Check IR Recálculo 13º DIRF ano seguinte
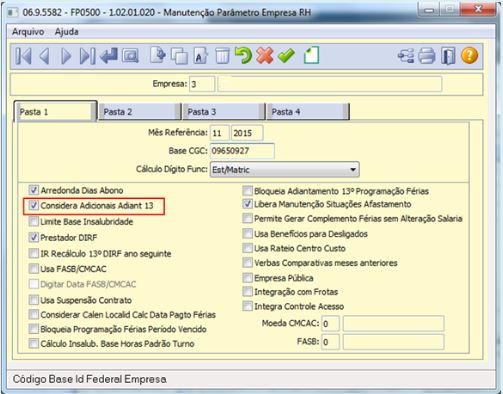This screenshot has width=503, height=394. click(x=33, y=253)
